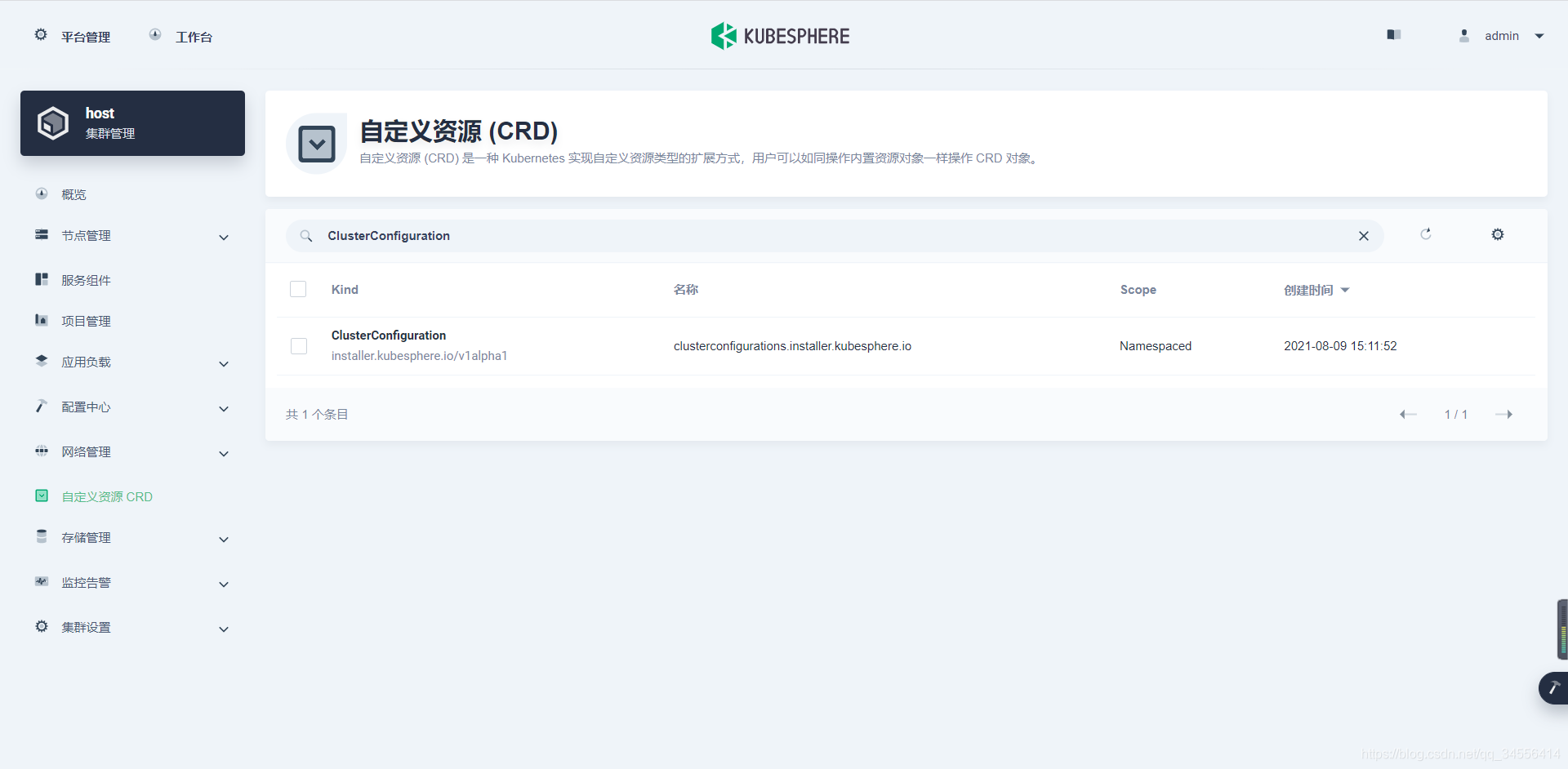Expand the 节点管理 menu chevron

pyautogui.click(x=224, y=238)
